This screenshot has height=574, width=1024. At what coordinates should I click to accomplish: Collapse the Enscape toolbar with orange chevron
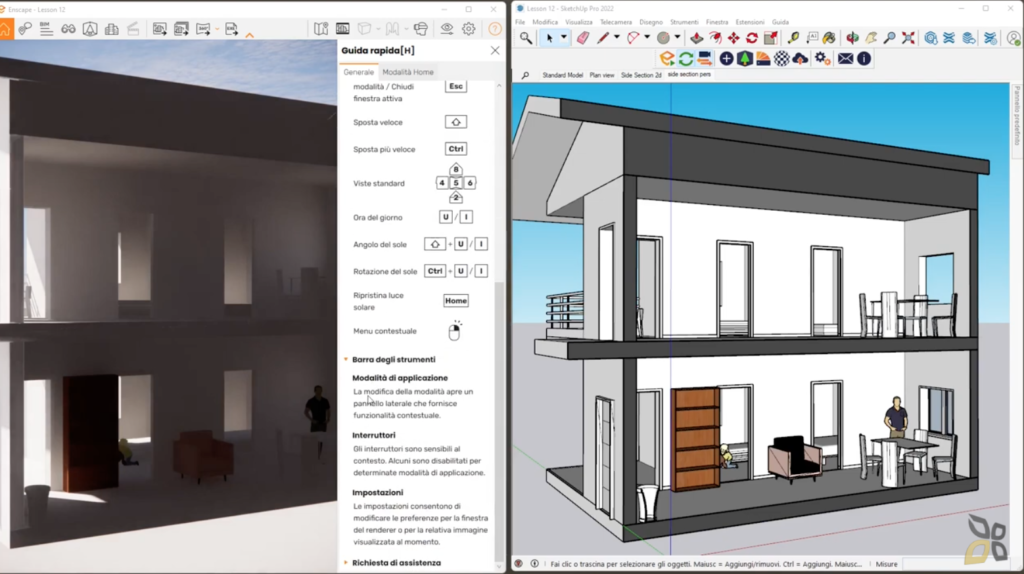249,35
